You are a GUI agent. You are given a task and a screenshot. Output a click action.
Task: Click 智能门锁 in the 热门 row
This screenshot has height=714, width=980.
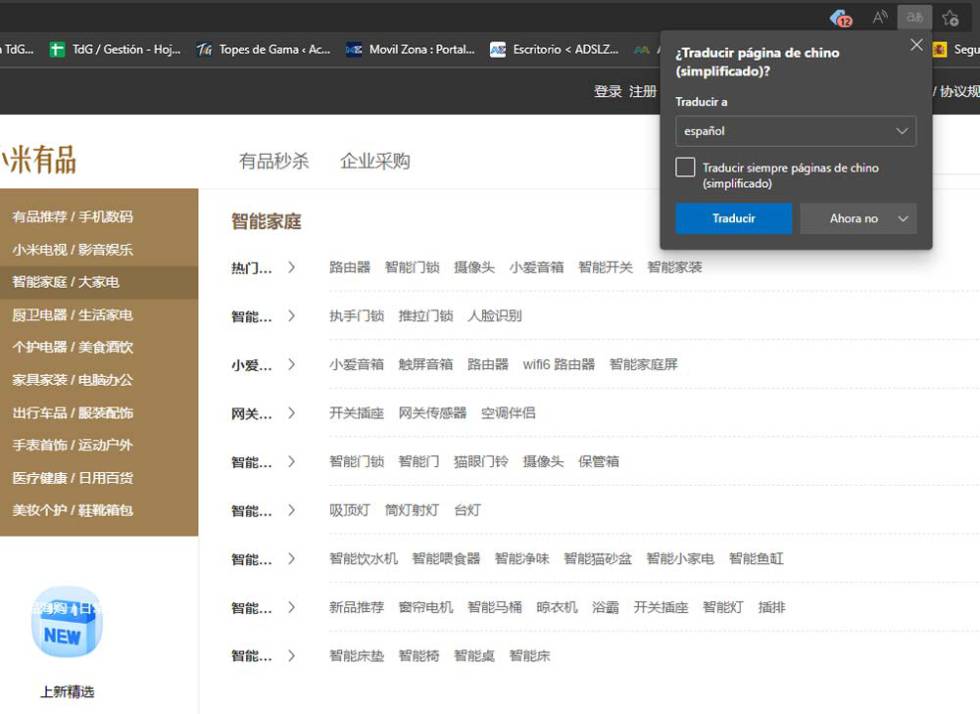coord(412,268)
